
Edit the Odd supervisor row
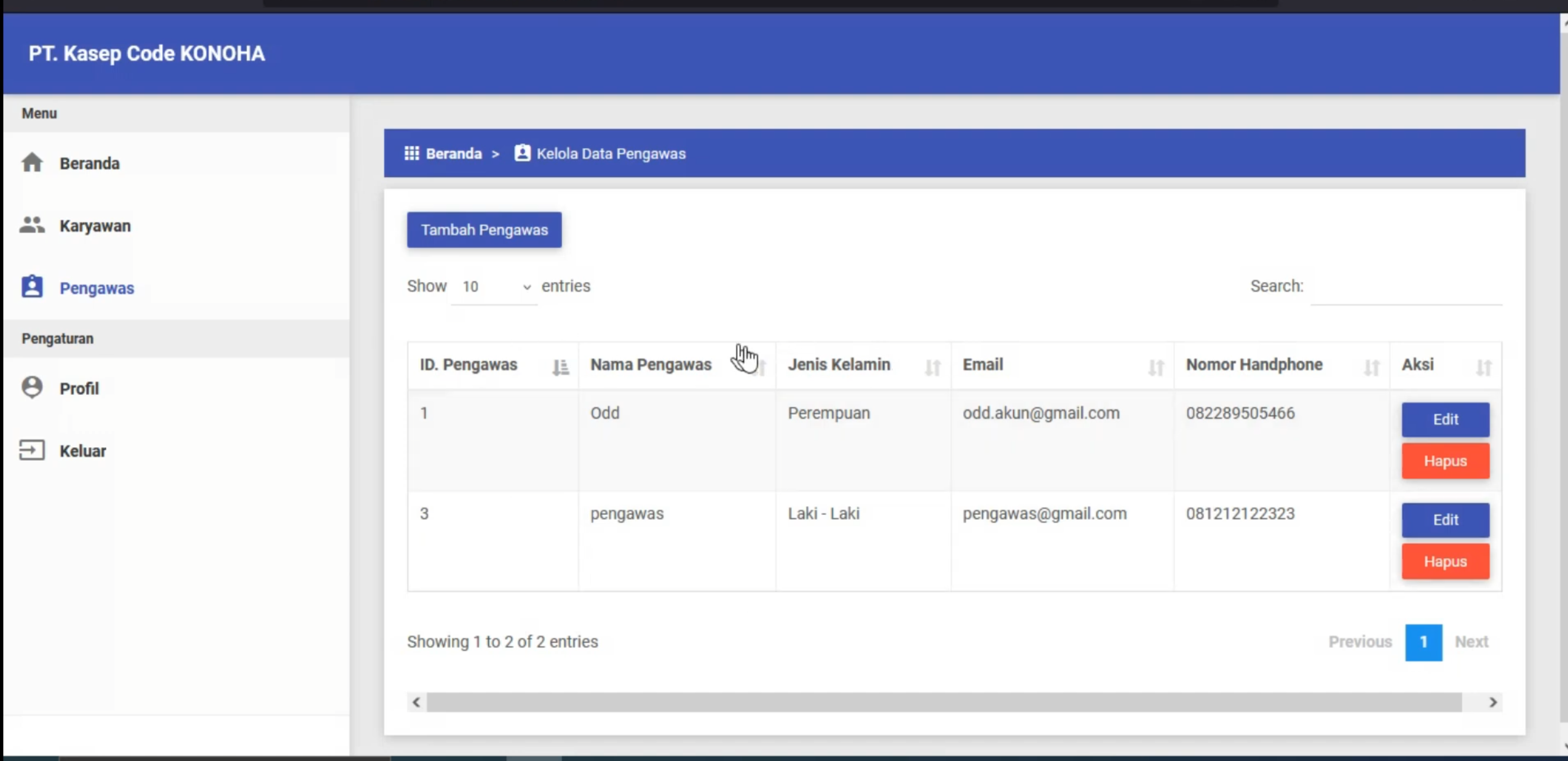pos(1445,420)
